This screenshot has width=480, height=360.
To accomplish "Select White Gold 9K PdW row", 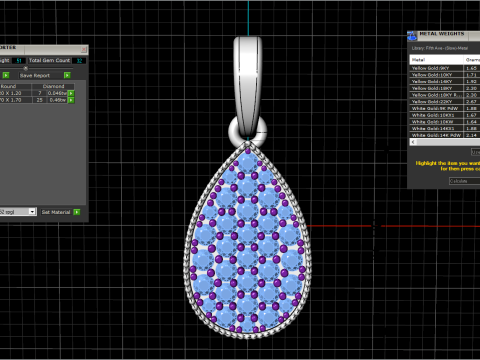I will coord(445,108).
